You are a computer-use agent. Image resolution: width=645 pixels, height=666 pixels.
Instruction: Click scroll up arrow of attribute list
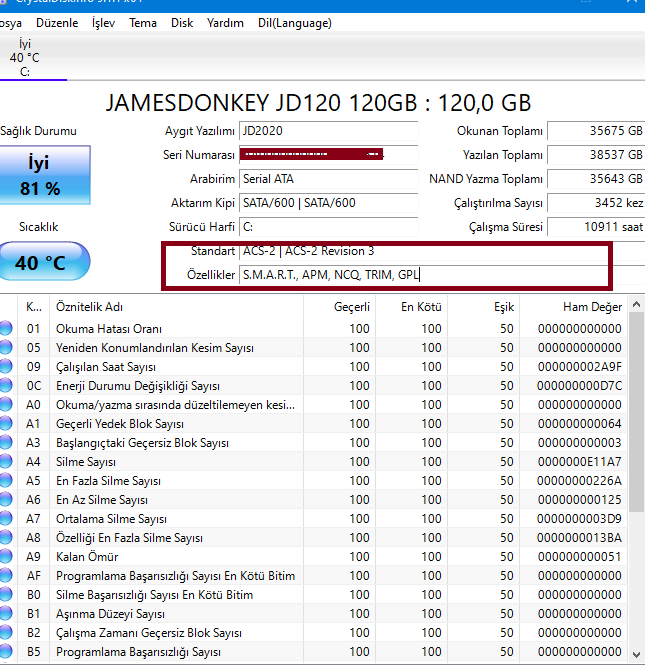click(x=636, y=304)
